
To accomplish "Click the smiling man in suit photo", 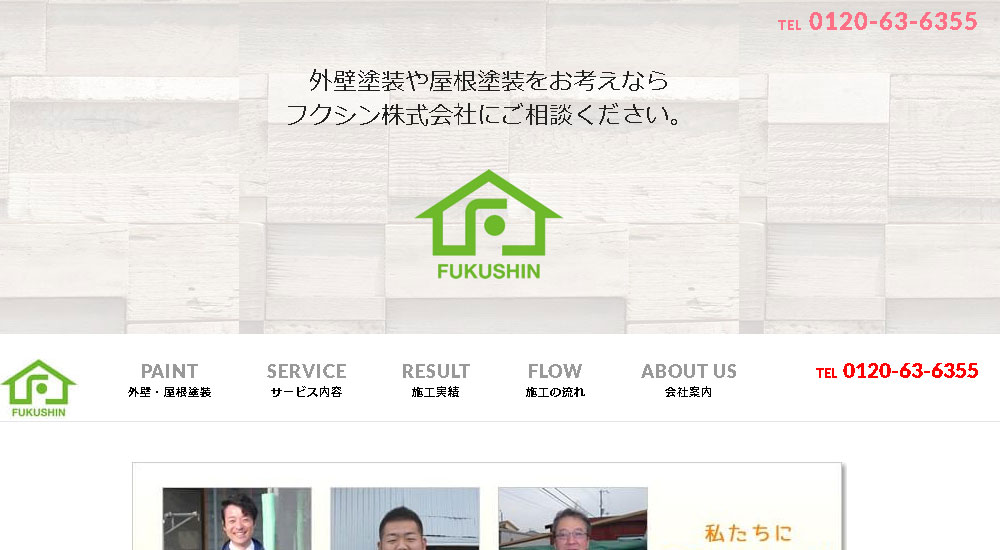I will (x=237, y=519).
